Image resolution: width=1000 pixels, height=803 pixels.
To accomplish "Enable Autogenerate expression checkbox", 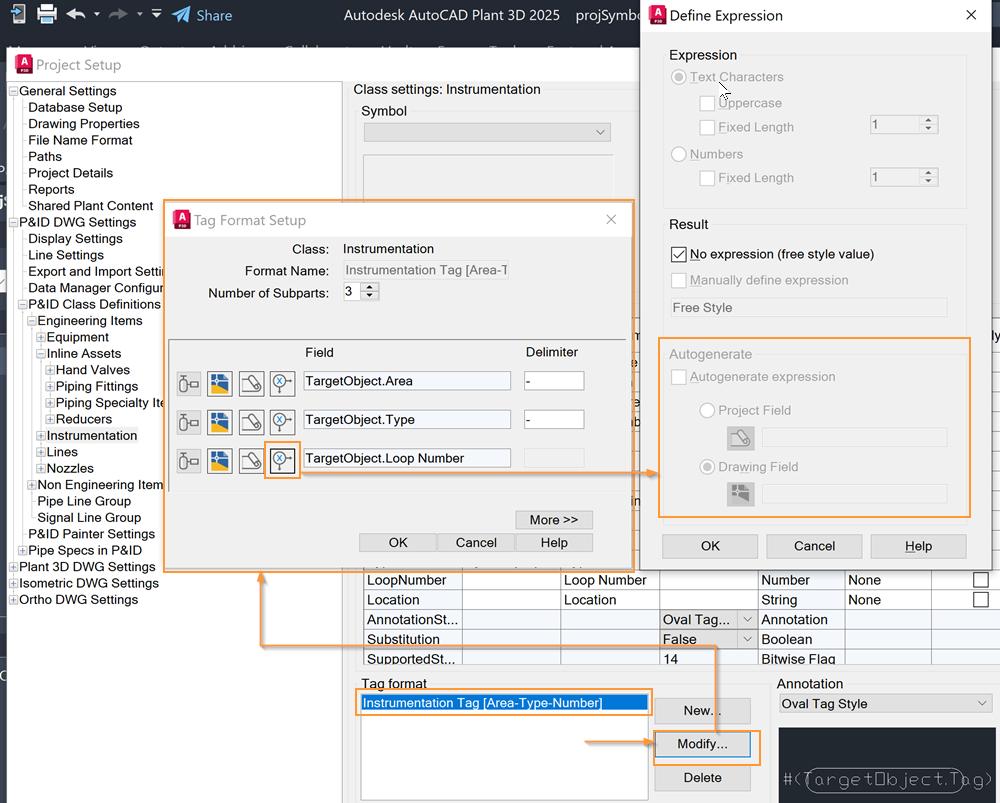I will point(679,377).
